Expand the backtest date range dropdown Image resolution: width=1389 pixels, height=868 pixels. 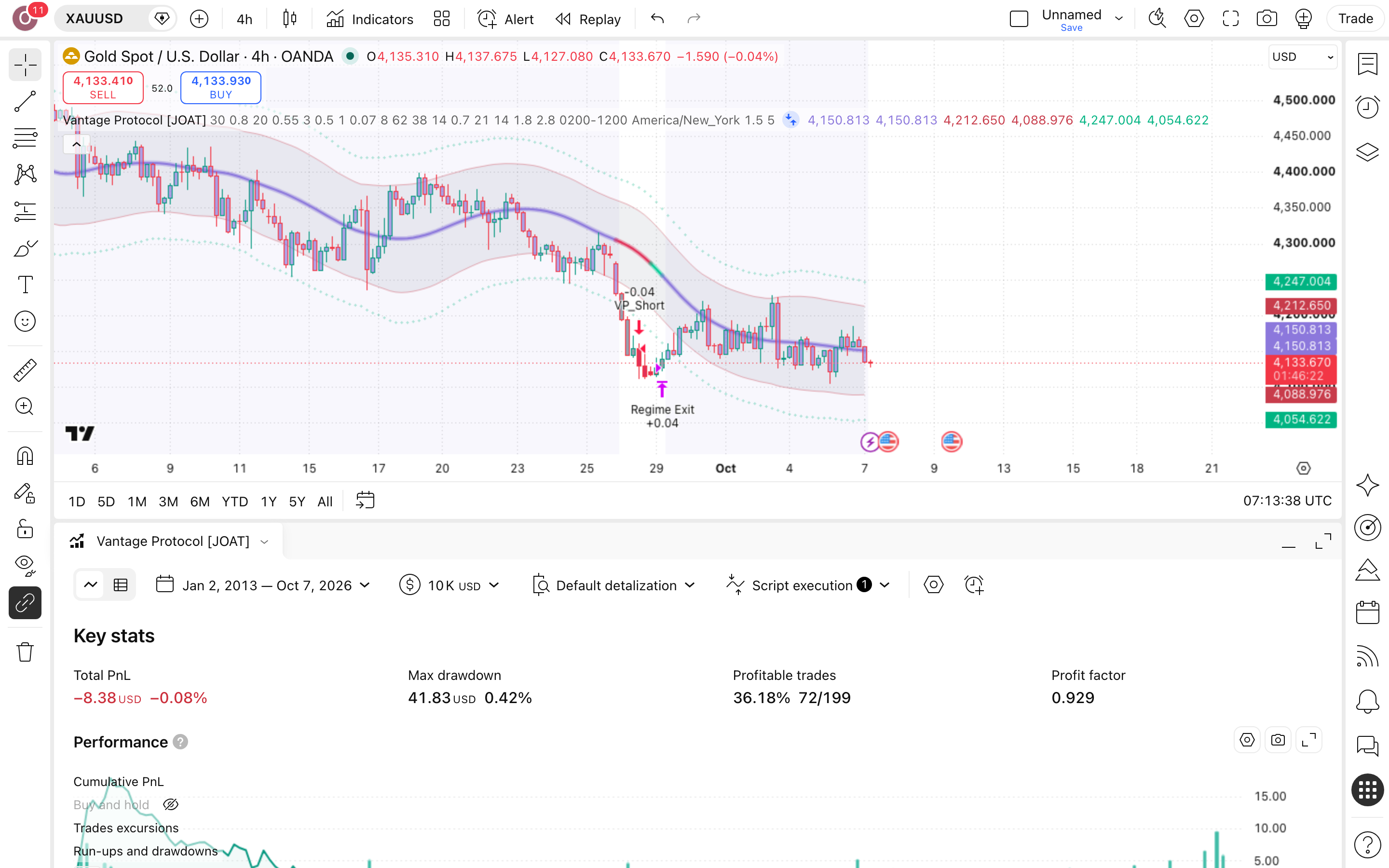point(263,585)
